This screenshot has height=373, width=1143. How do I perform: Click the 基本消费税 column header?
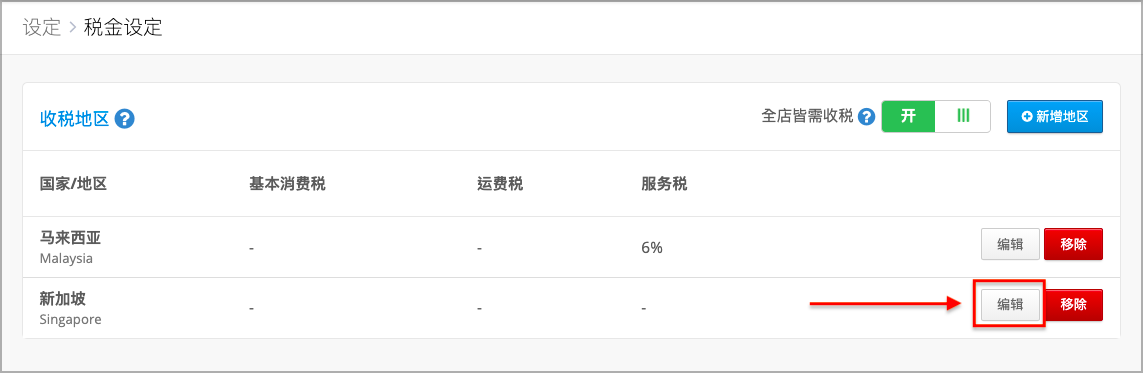click(287, 184)
